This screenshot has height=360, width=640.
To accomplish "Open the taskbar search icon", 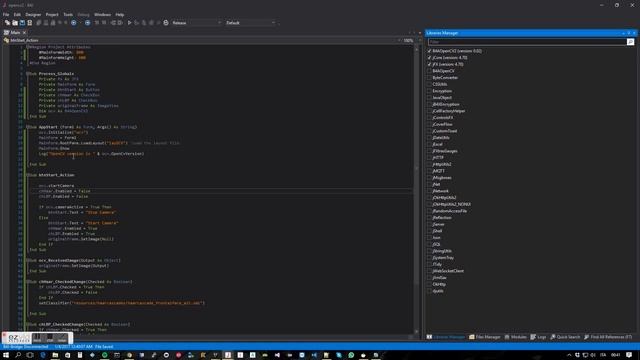I will point(18,355).
